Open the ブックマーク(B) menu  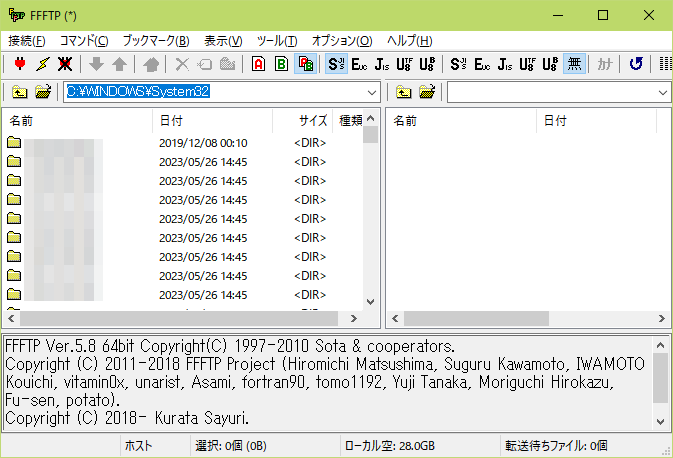click(x=156, y=41)
